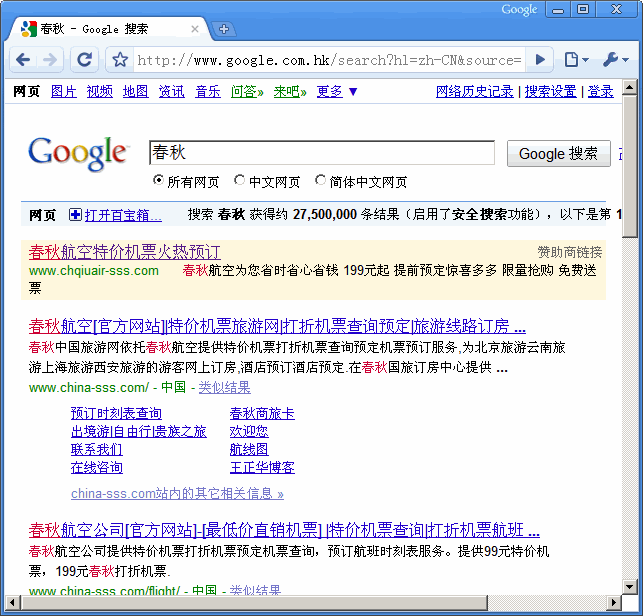Click 类似结果 for www.china-sss.com/
The width and height of the screenshot is (643, 616).
224,387
